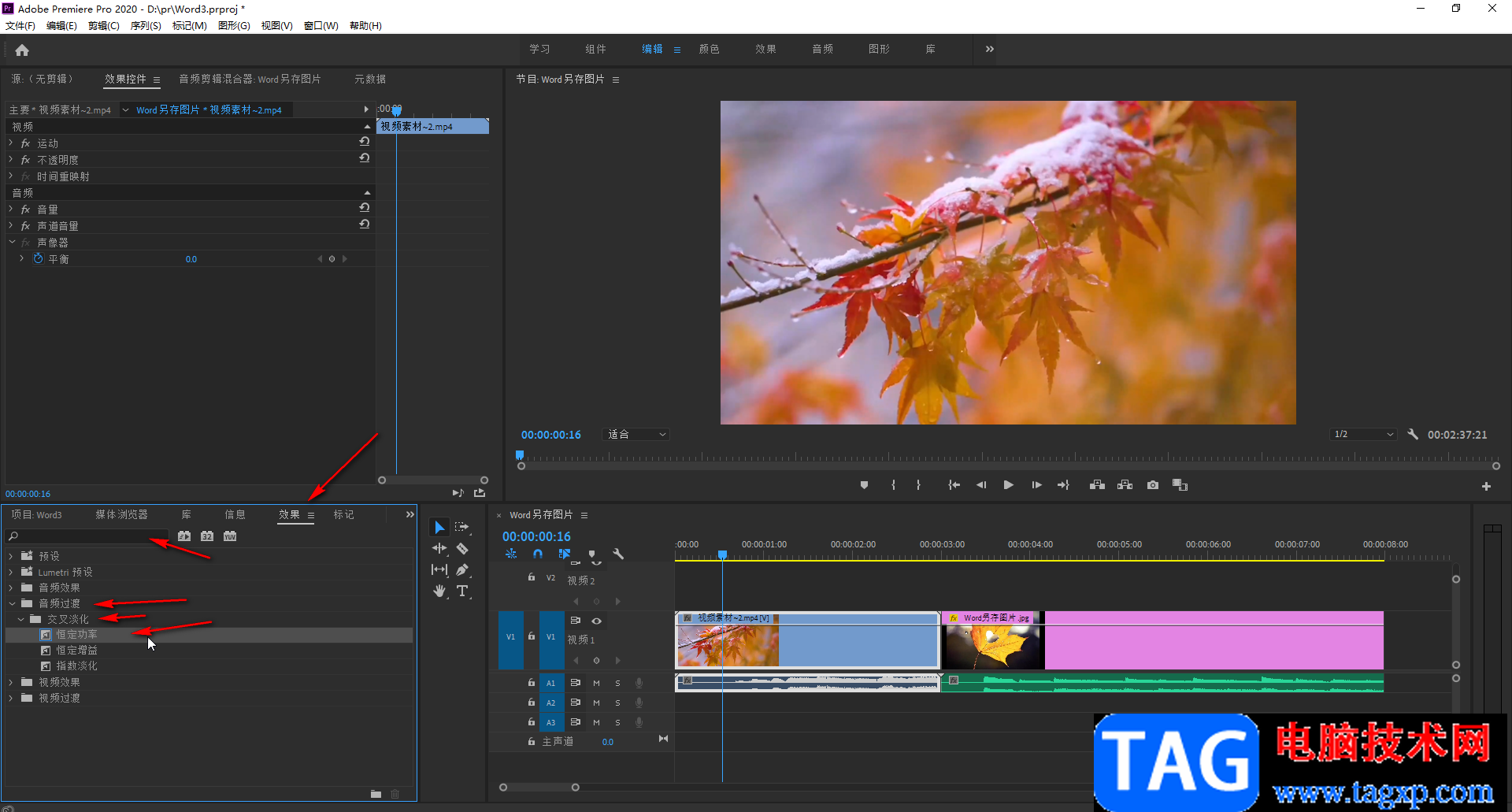Click 32-bit Color effects filter icon
Image resolution: width=1512 pixels, height=812 pixels.
pos(207,536)
